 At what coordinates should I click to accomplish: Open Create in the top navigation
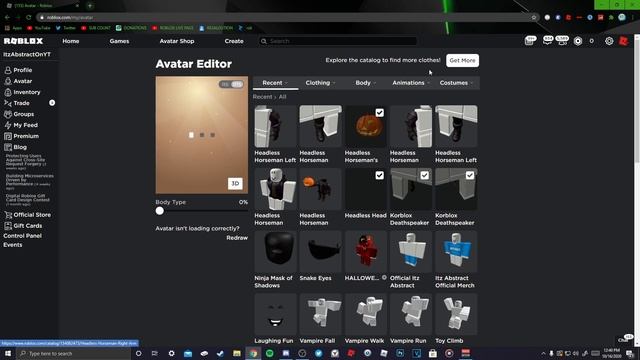click(234, 41)
